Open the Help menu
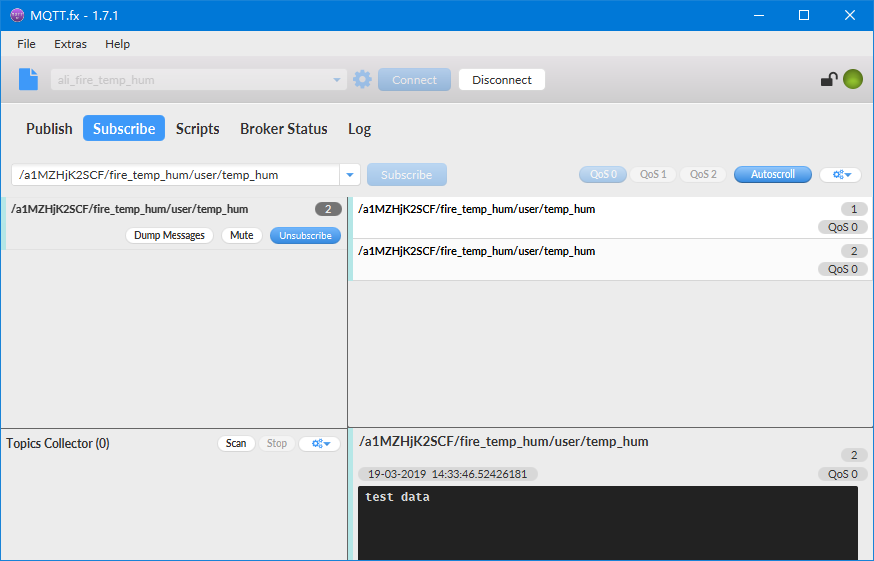Image resolution: width=874 pixels, height=561 pixels. pyautogui.click(x=118, y=44)
